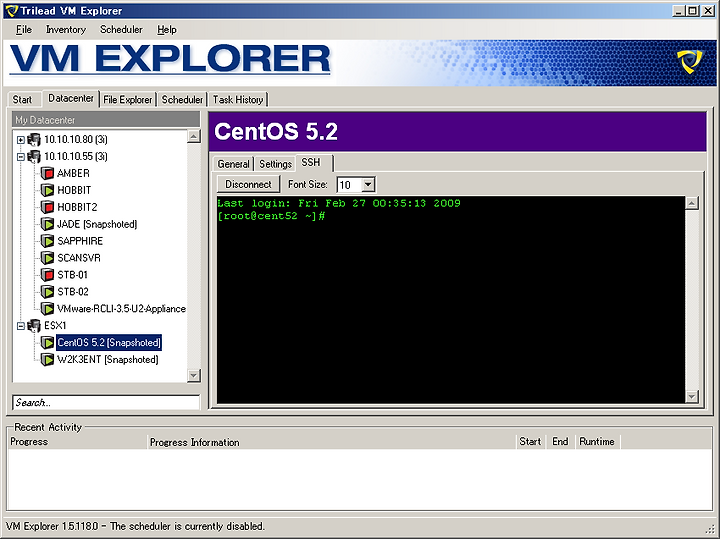Click the SSH terminal scroll-up arrow
The width and height of the screenshot is (720, 539).
pos(692,202)
